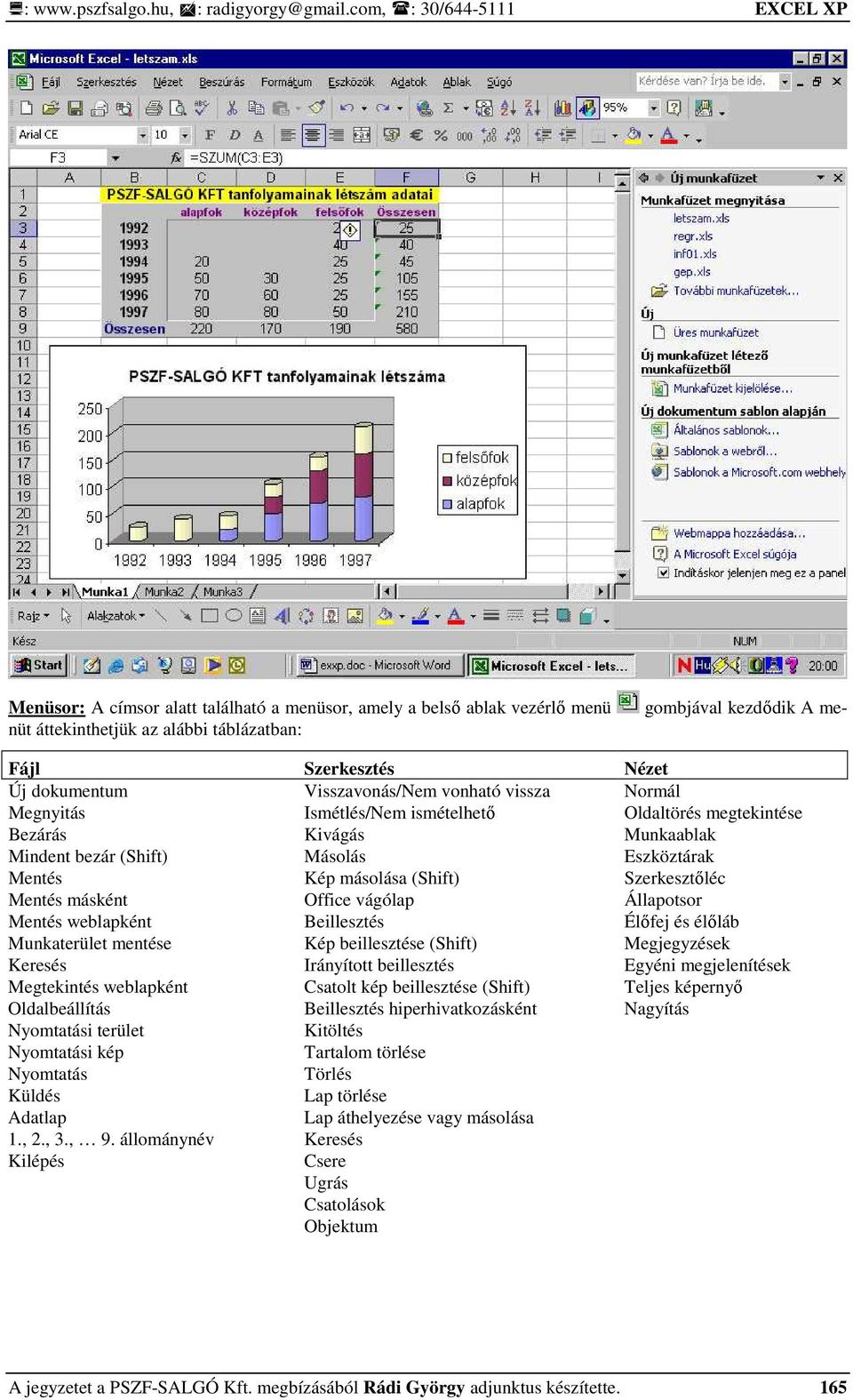Create Üres munkafüzet from the task pane
853x1400 pixels.
[x=716, y=332]
